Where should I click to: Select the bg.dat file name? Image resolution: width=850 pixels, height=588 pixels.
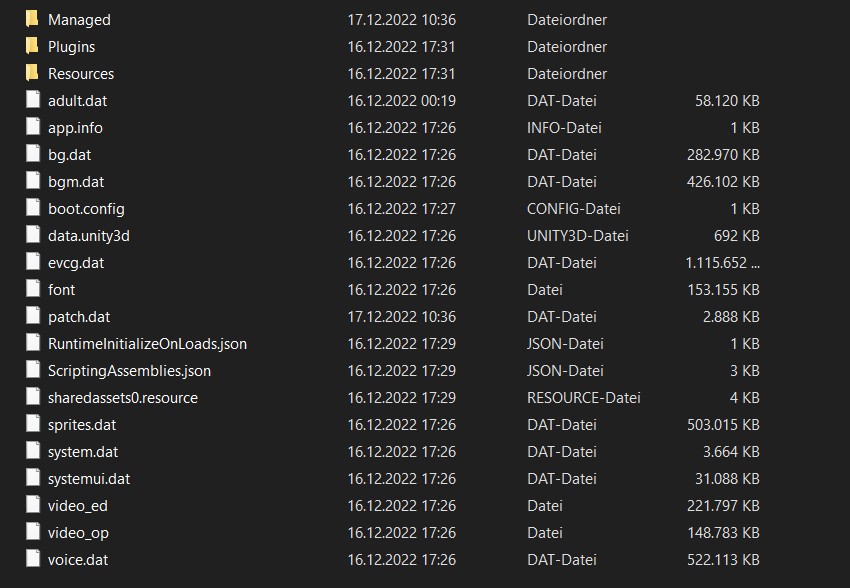69,154
